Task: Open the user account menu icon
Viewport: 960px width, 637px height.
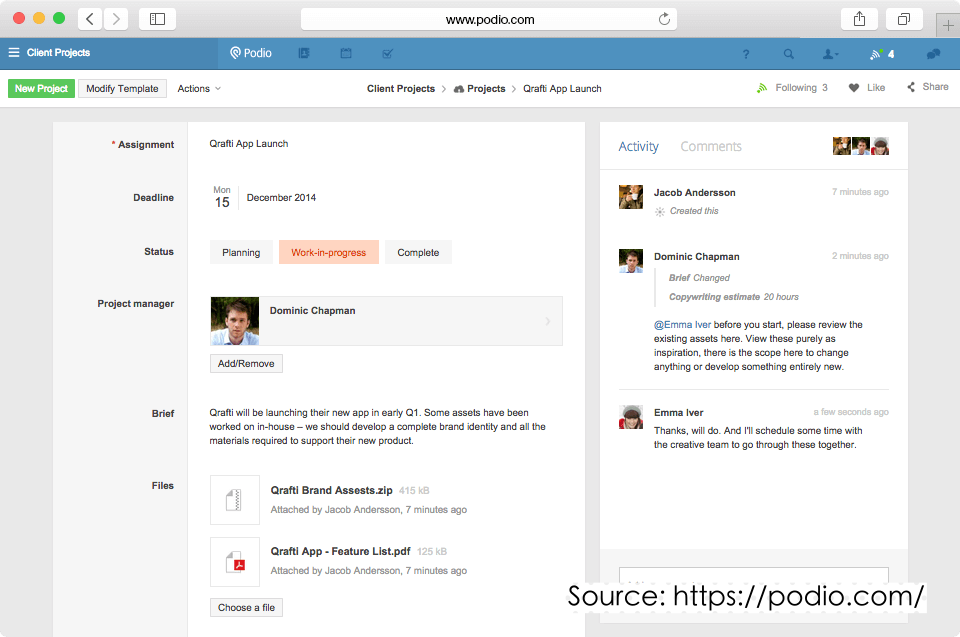Action: 830,54
